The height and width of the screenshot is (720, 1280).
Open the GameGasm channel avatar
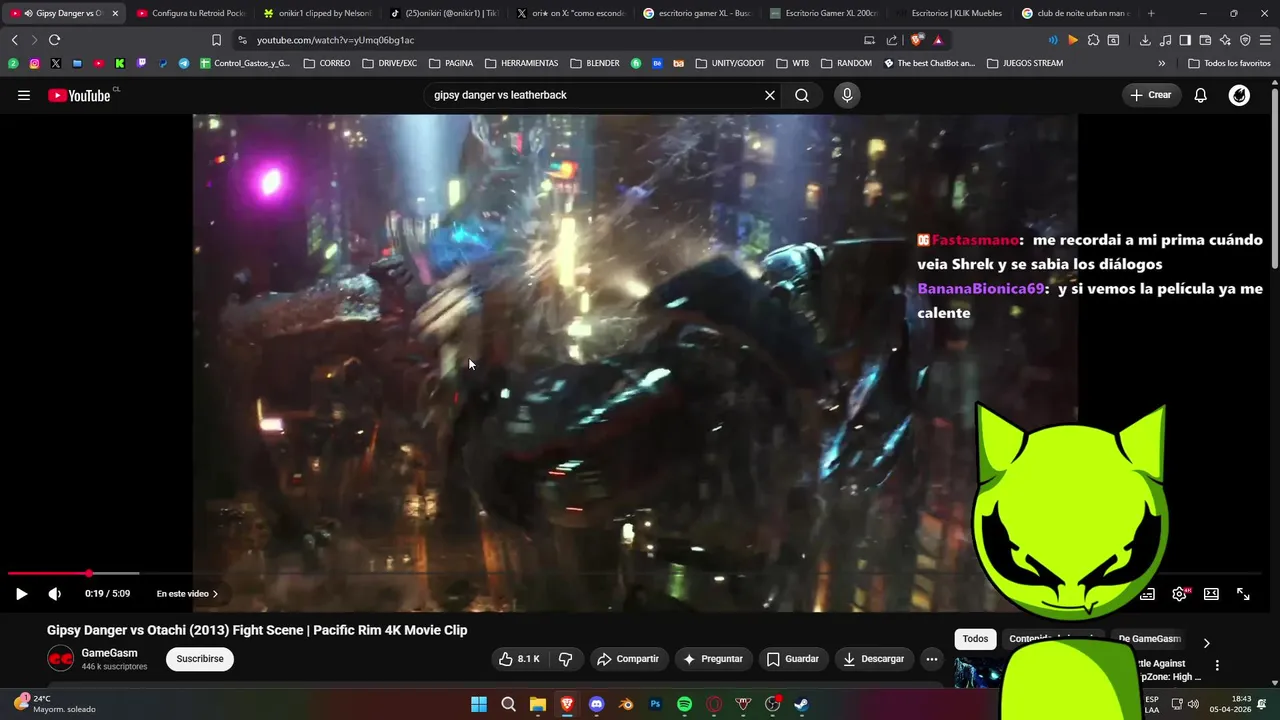(61, 659)
